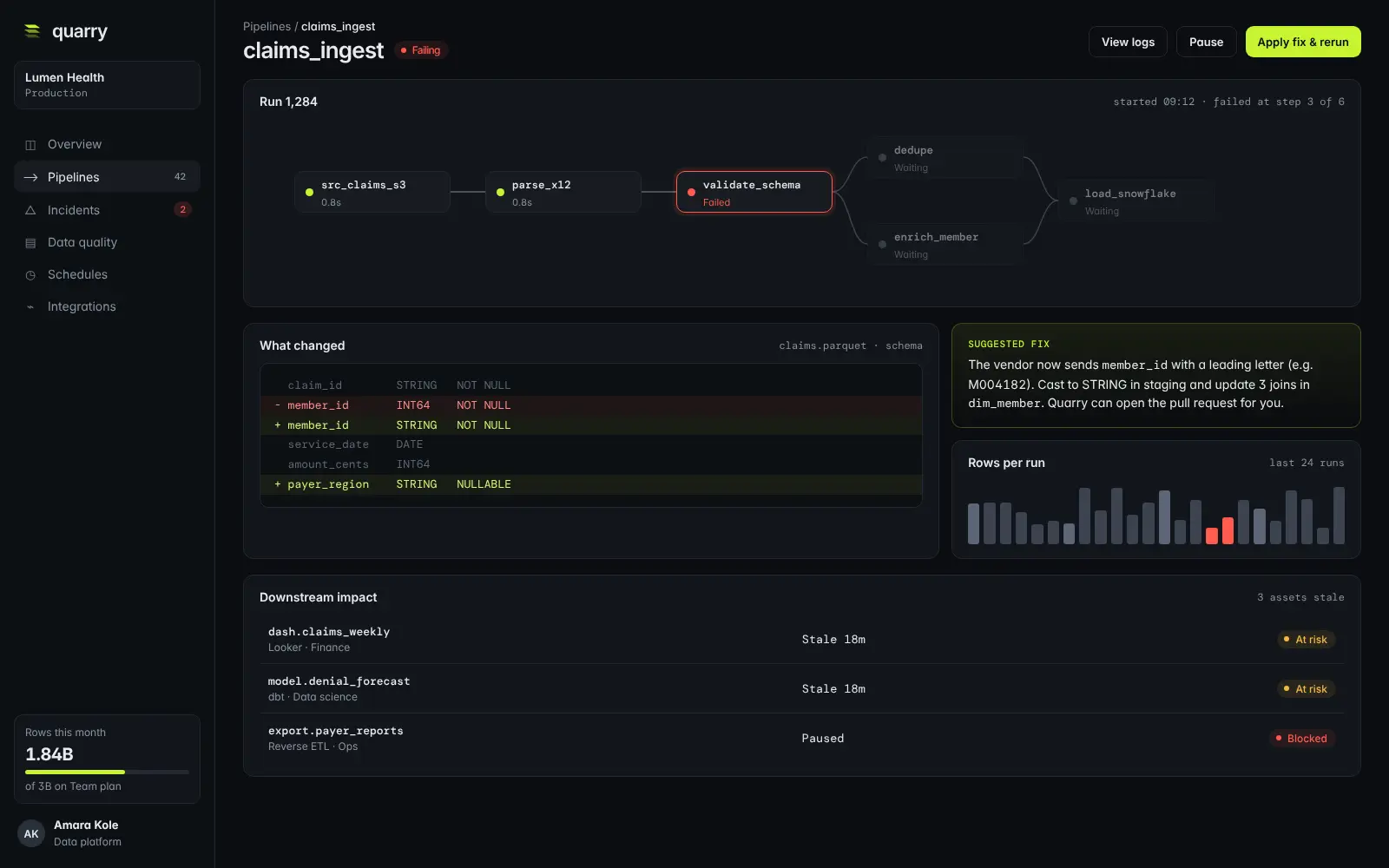Open the Overview sidebar icon
The height and width of the screenshot is (868, 1389).
click(30, 145)
